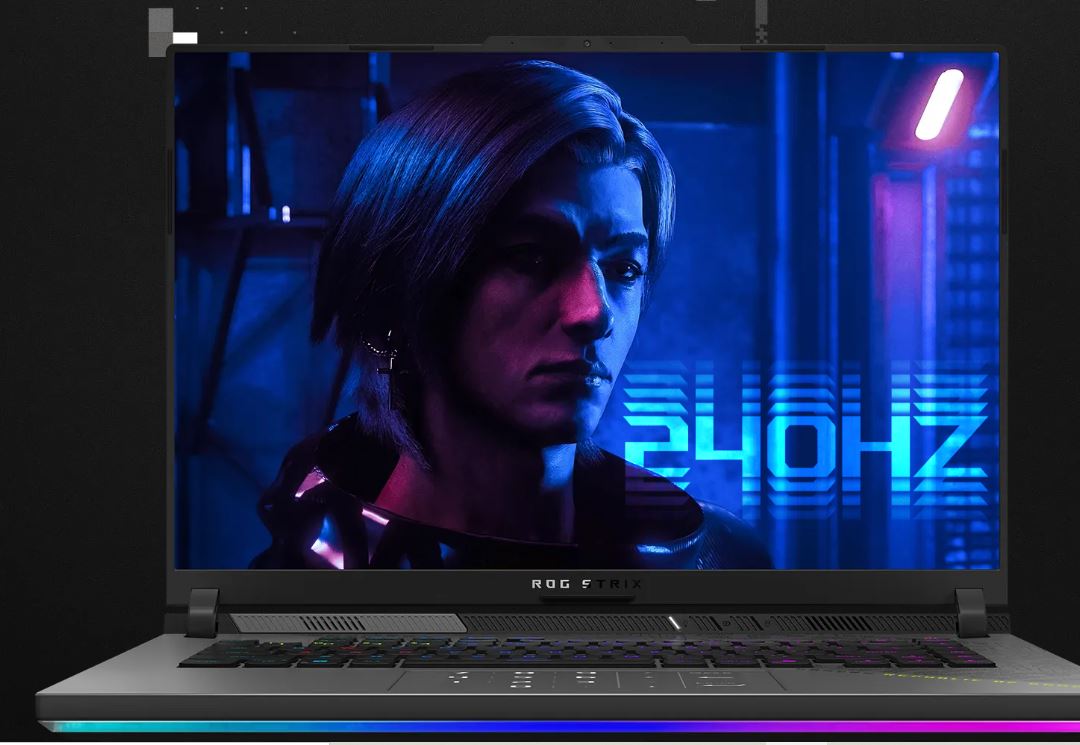The height and width of the screenshot is (745, 1080).
Task: Click the RGB light bar on front edge
Action: coord(560,726)
